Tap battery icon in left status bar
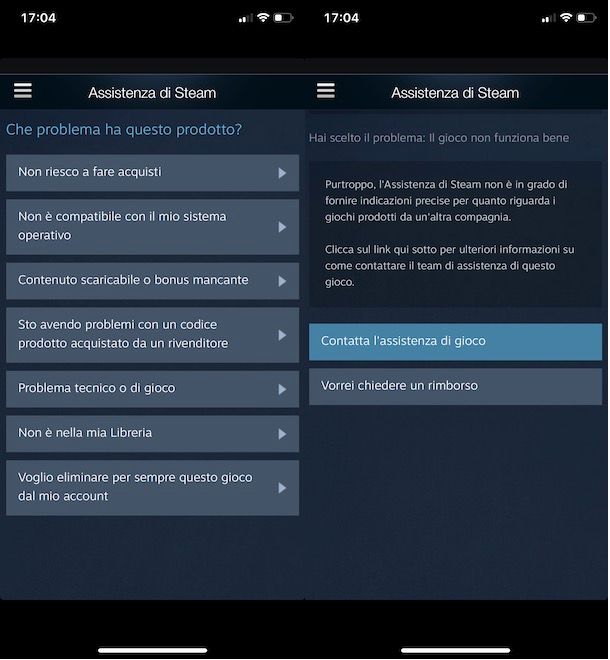The width and height of the screenshot is (610, 660). coord(283,18)
